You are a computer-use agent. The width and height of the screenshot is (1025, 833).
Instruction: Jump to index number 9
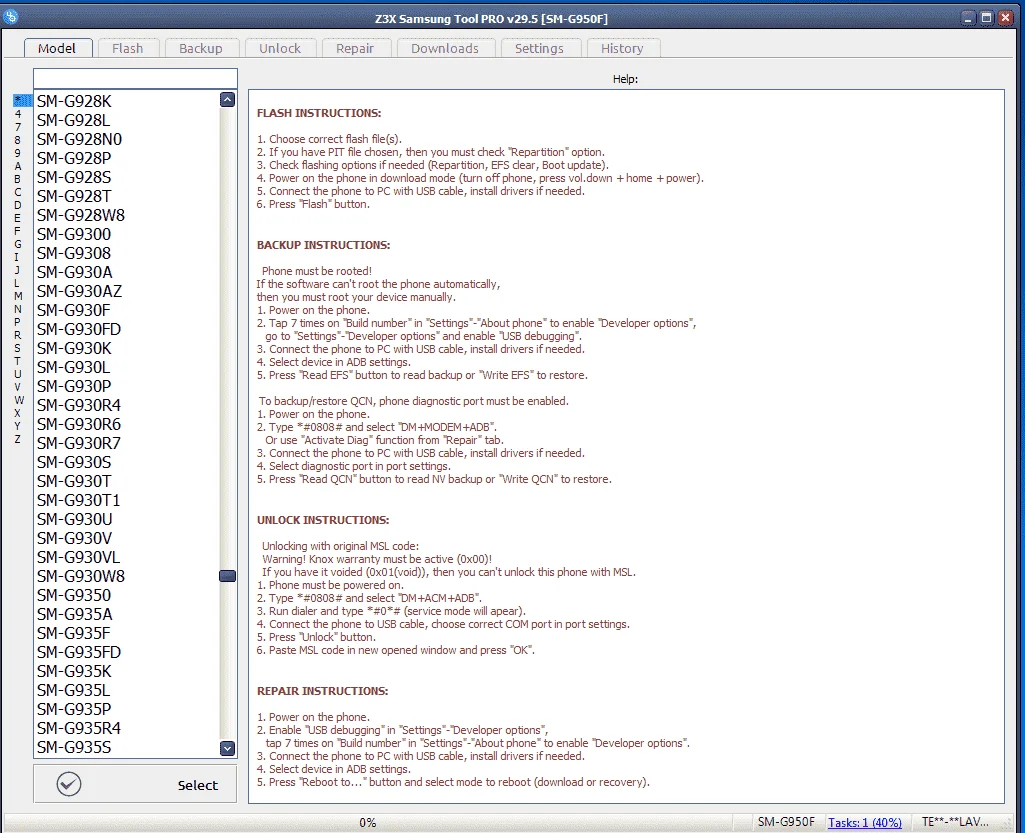point(18,153)
